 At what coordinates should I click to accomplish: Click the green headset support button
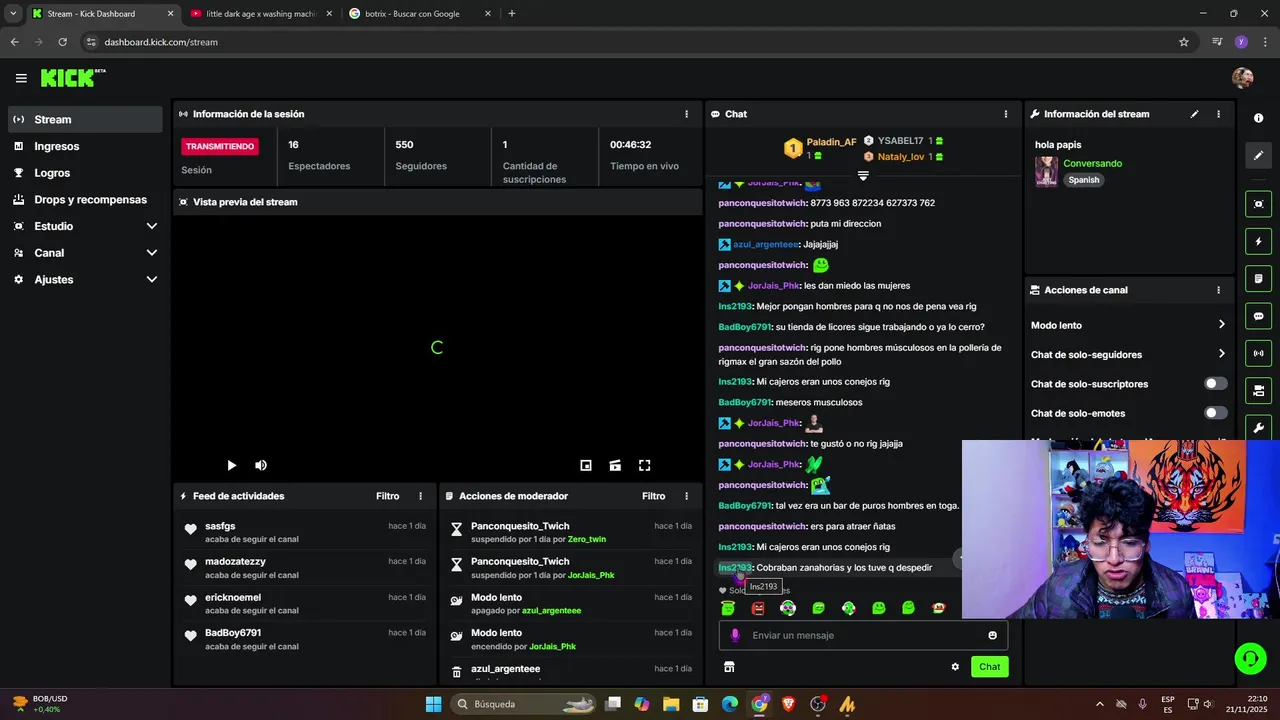point(1250,658)
